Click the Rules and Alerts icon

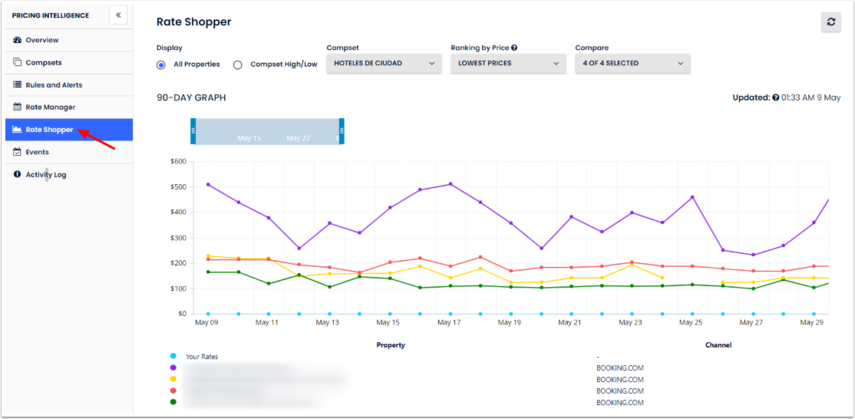(17, 85)
